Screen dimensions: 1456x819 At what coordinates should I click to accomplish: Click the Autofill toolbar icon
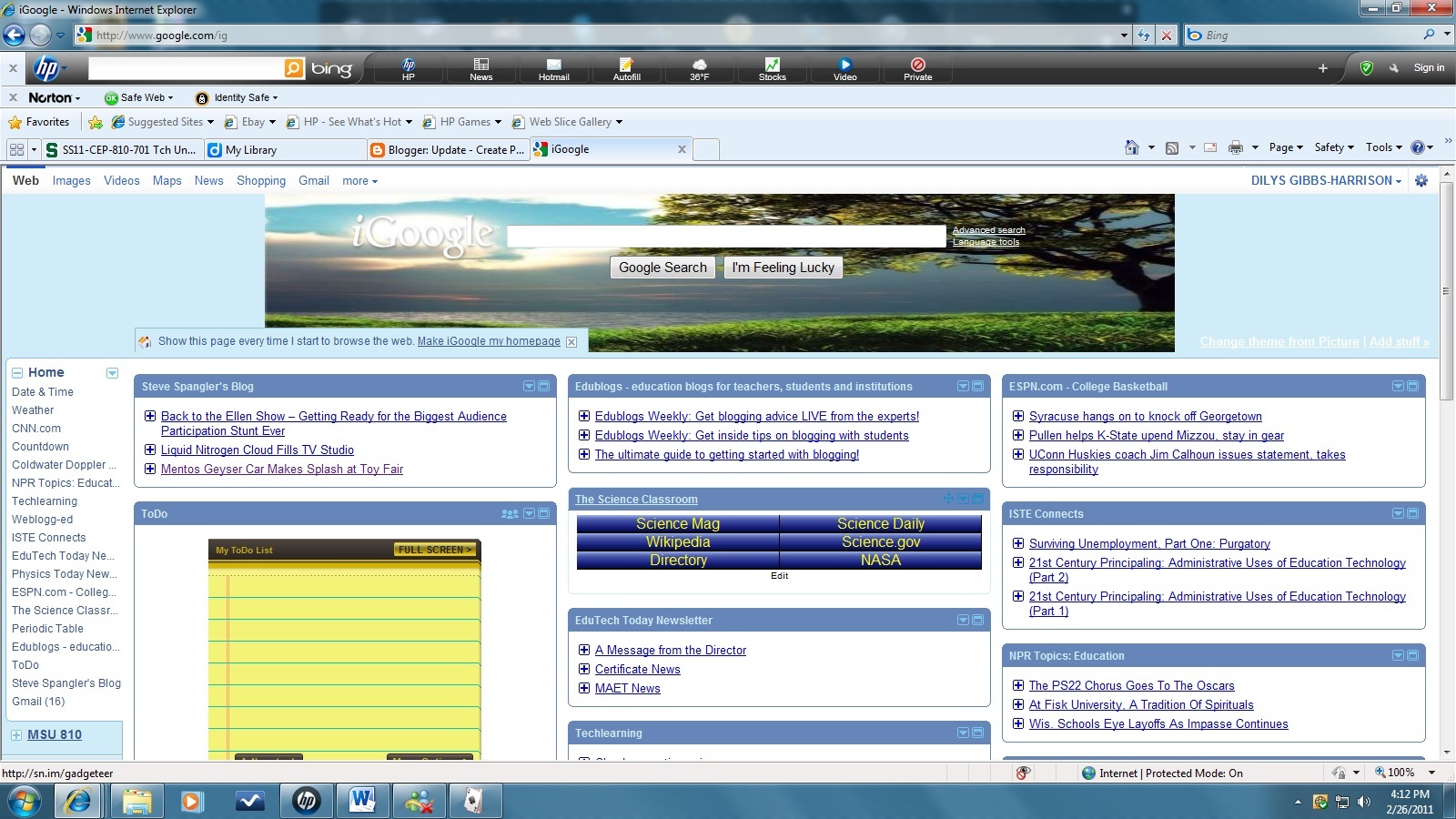click(627, 68)
